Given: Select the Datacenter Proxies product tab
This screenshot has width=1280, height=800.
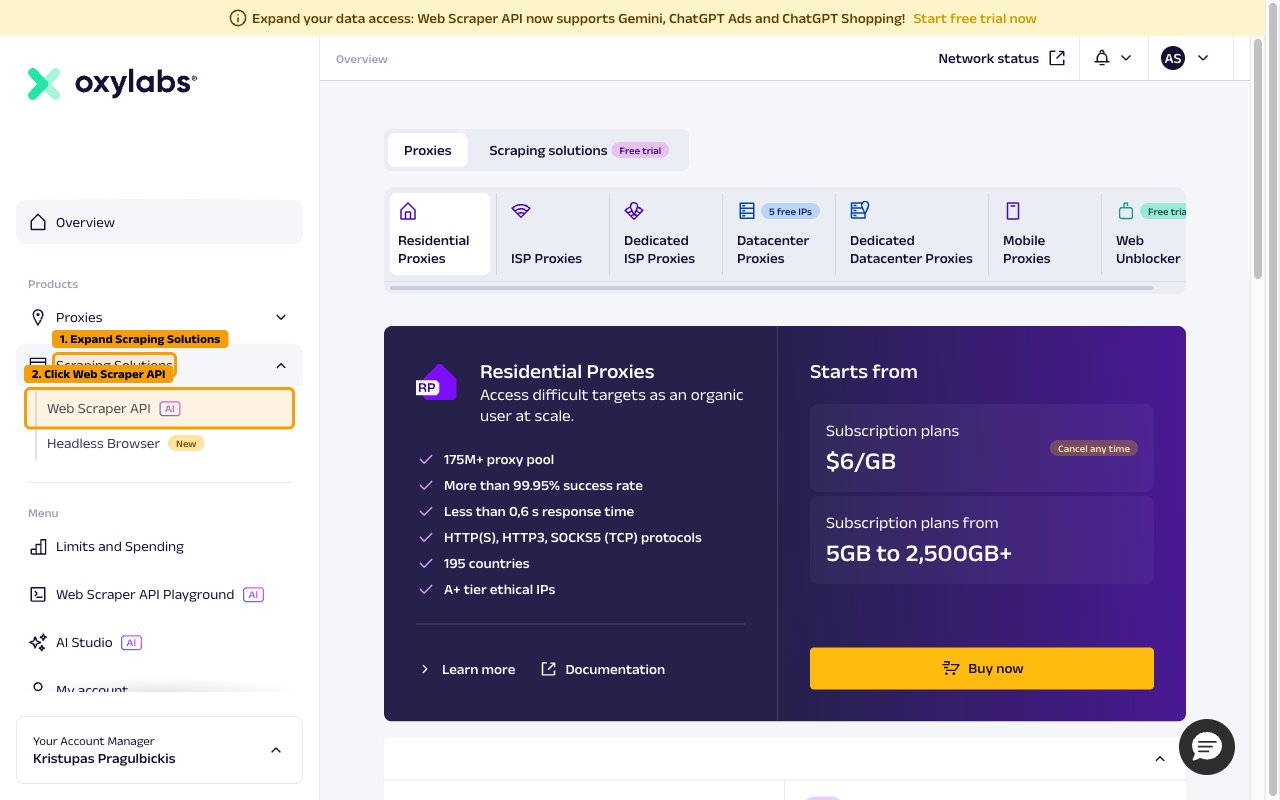Looking at the screenshot, I should [779, 233].
